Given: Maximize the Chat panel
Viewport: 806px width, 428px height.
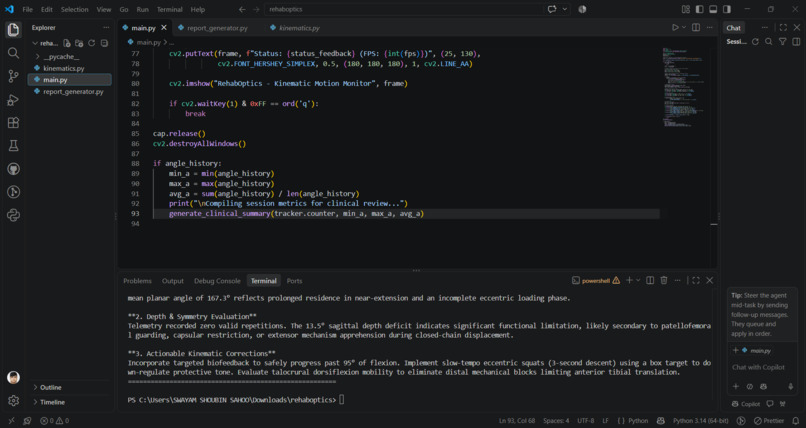Looking at the screenshot, I should tap(783, 28).
